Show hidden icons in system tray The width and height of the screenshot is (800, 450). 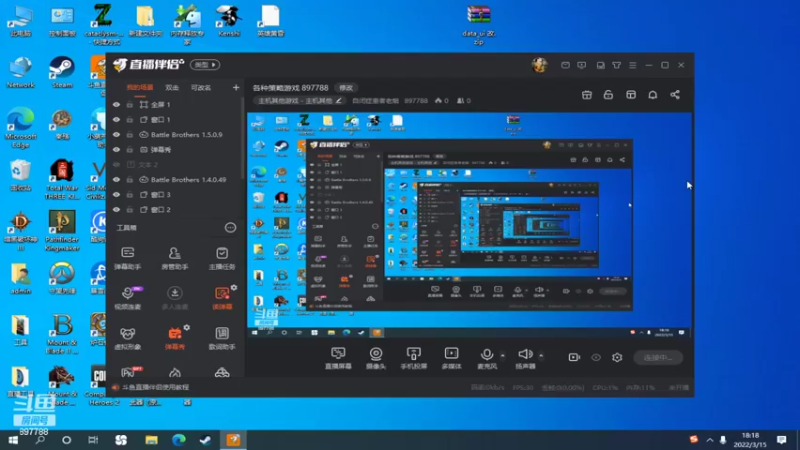(710, 440)
